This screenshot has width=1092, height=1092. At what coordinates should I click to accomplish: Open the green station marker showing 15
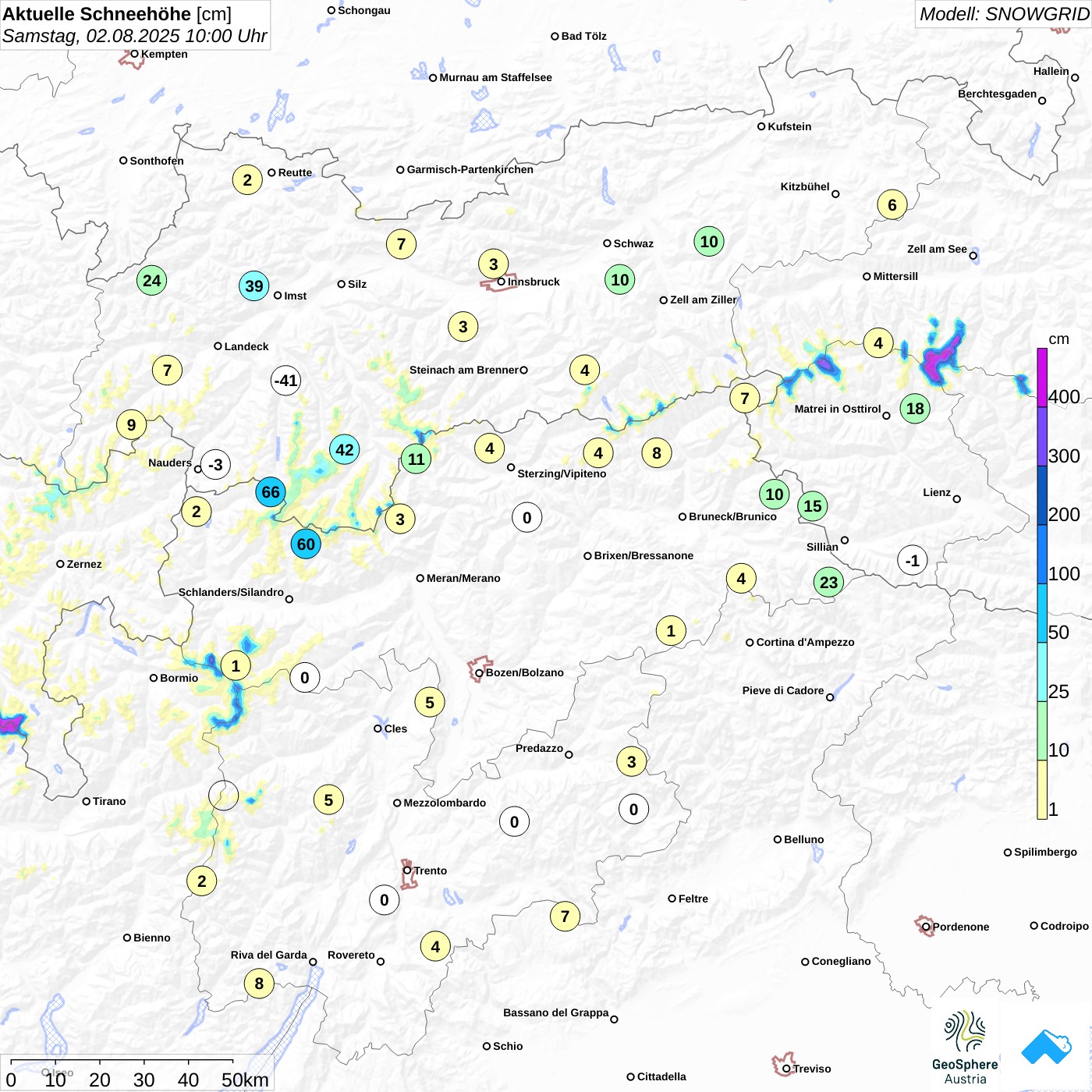813,506
